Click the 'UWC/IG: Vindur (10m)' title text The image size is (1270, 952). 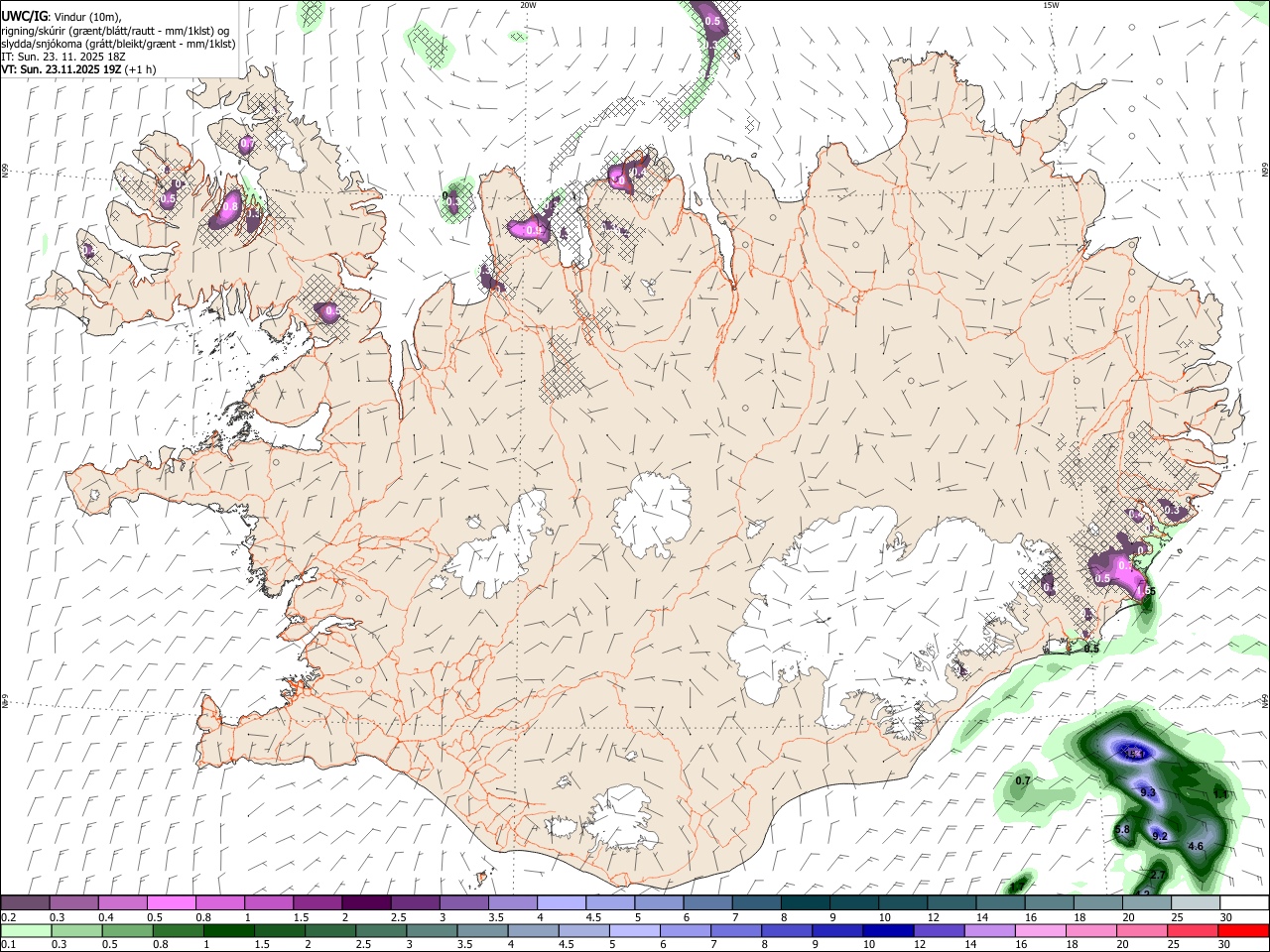[x=61, y=16]
